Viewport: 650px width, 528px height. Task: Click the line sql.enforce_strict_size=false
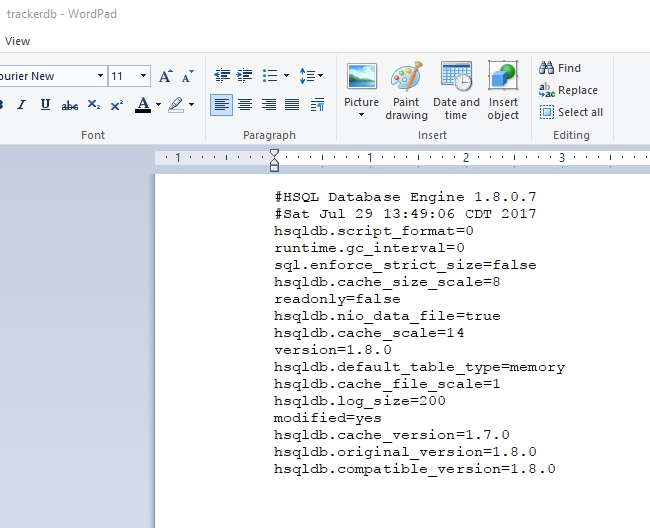click(x=405, y=265)
